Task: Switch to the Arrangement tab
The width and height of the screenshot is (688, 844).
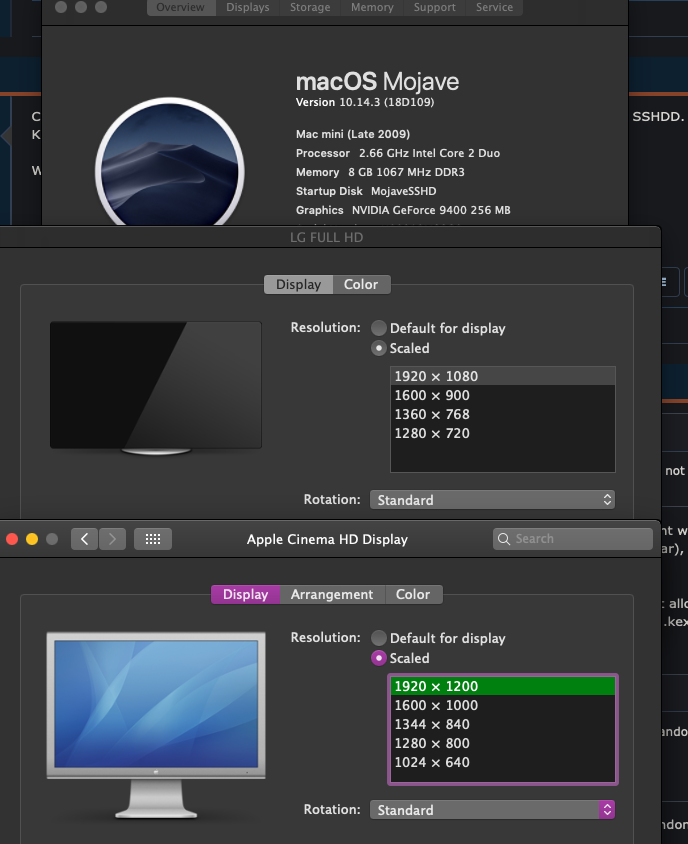Action: 332,594
